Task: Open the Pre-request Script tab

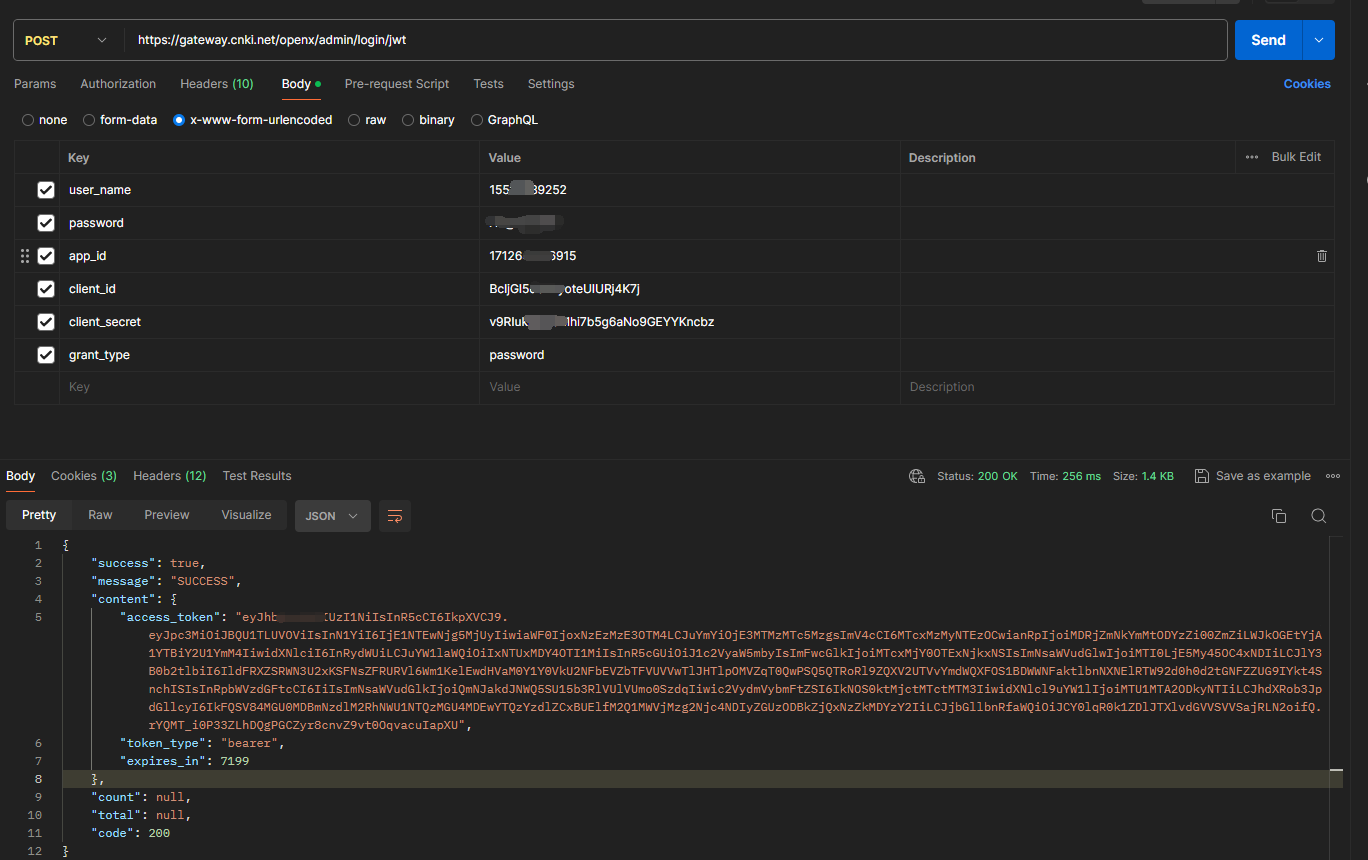Action: pos(397,84)
